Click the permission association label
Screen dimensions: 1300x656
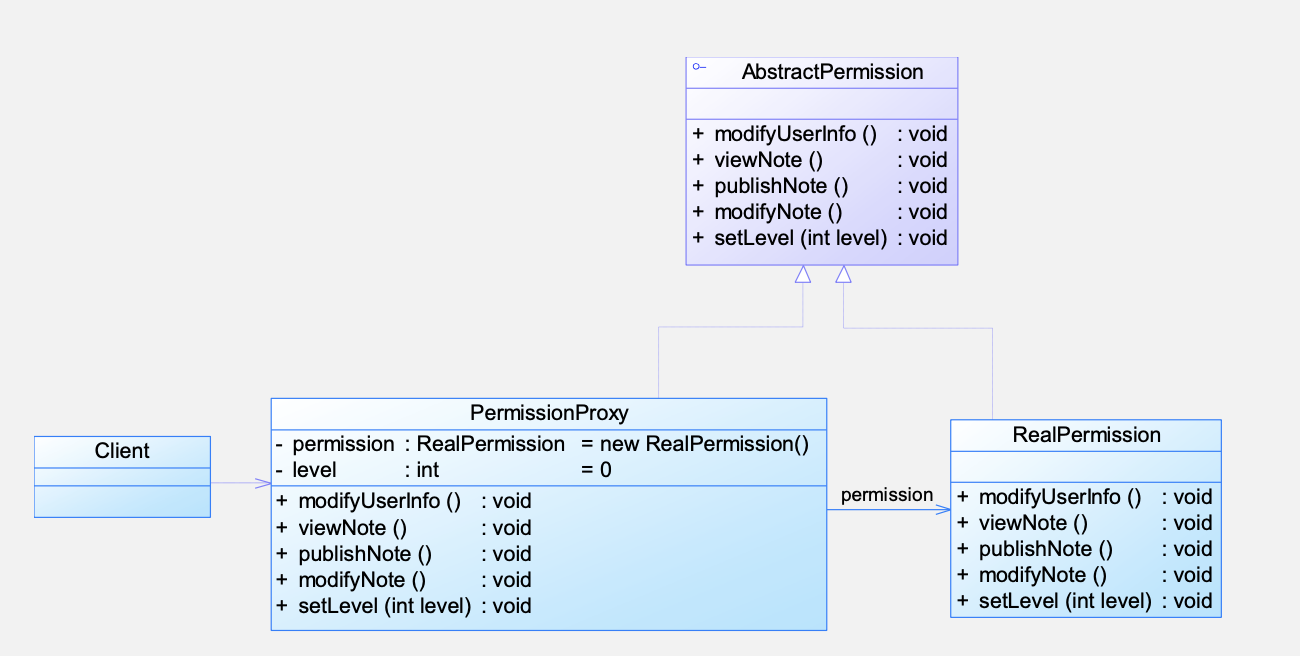[886, 495]
